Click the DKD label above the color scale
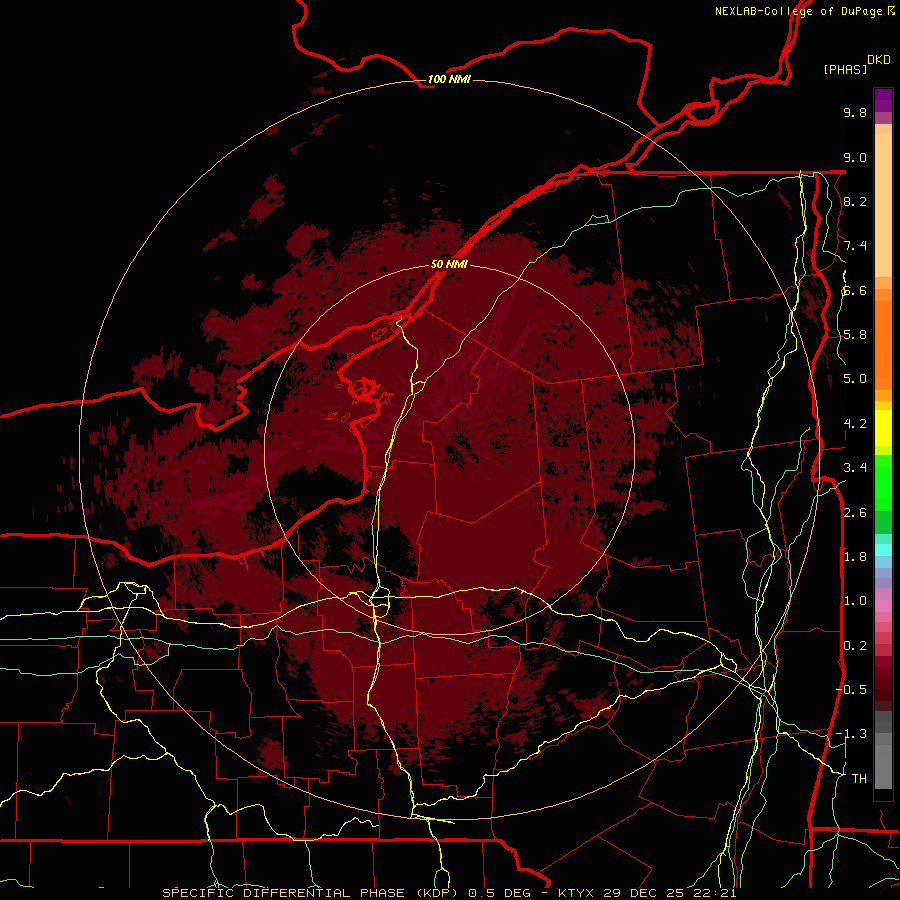The image size is (900, 900). (x=878, y=59)
